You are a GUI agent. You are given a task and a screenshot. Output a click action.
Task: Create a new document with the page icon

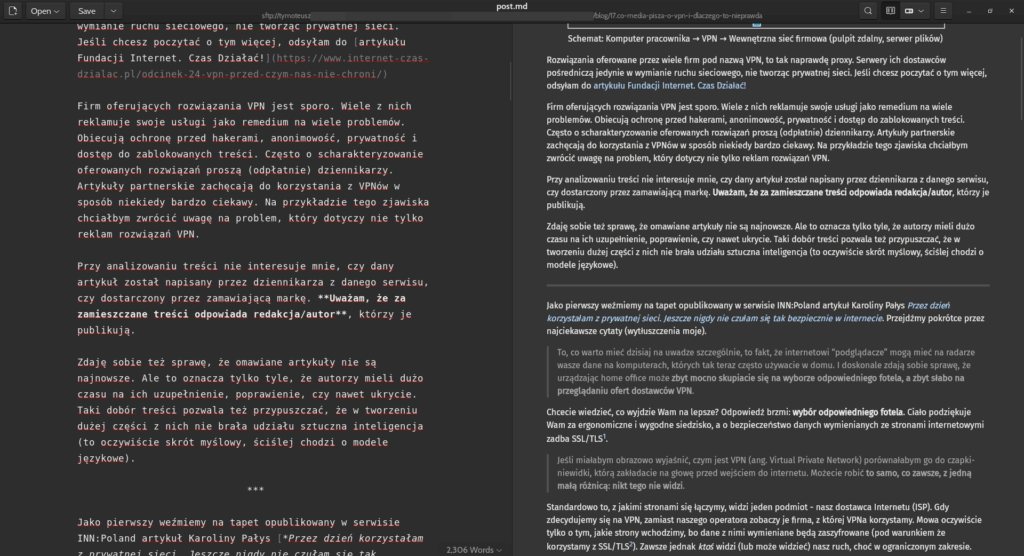(x=12, y=10)
